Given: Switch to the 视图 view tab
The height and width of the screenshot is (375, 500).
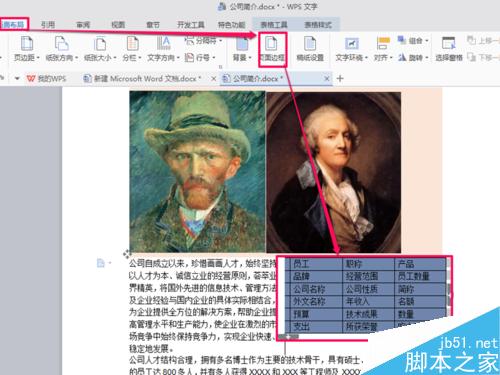Looking at the screenshot, I should click(x=118, y=25).
